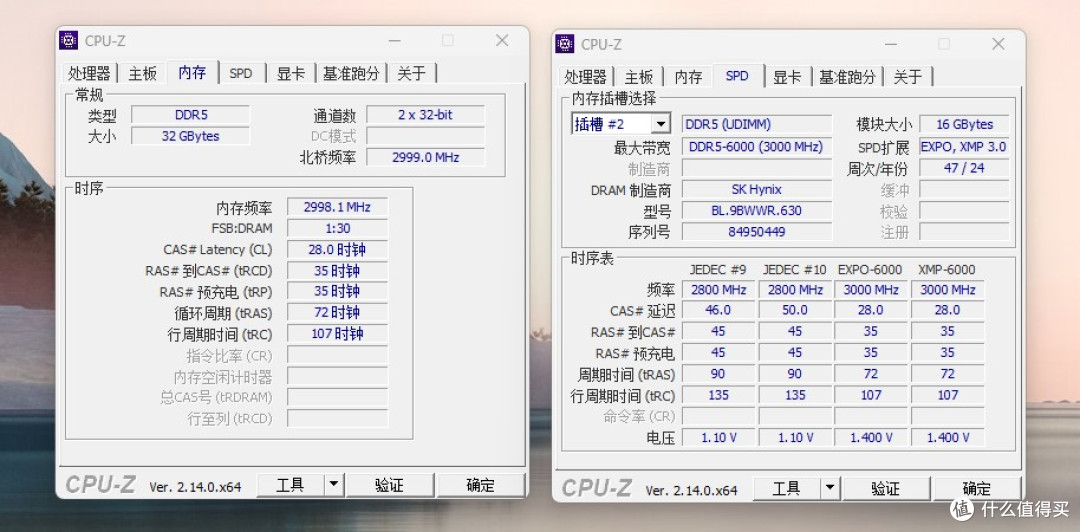The width and height of the screenshot is (1080, 532).
Task: Click the 16 GBytes module size field
Action: tap(964, 125)
